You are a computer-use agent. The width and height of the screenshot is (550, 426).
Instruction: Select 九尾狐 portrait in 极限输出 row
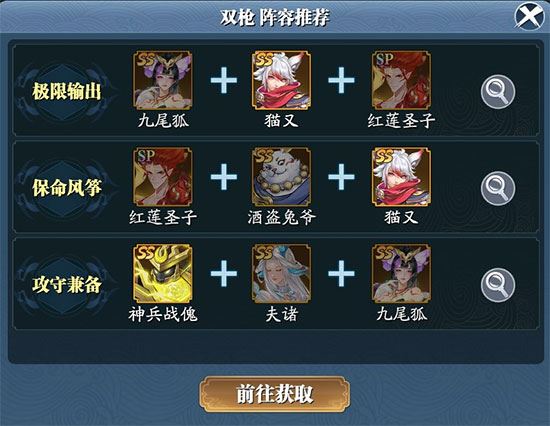click(x=162, y=80)
